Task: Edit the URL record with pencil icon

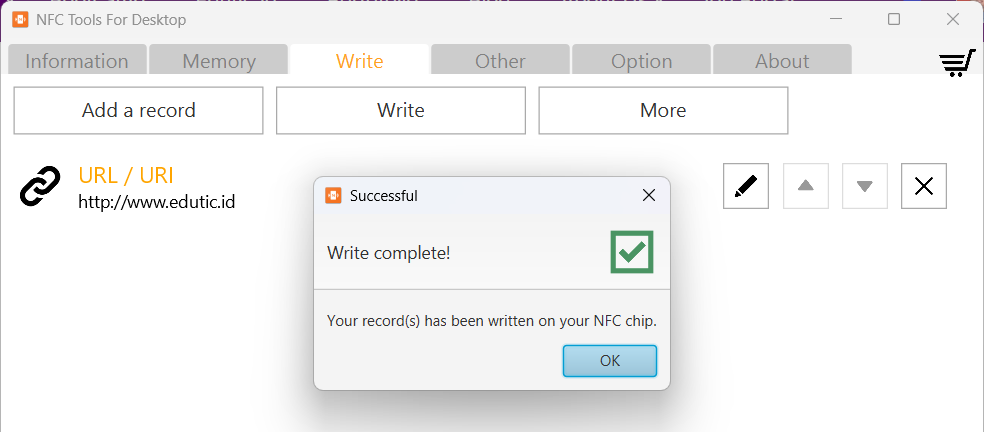Action: (x=745, y=186)
